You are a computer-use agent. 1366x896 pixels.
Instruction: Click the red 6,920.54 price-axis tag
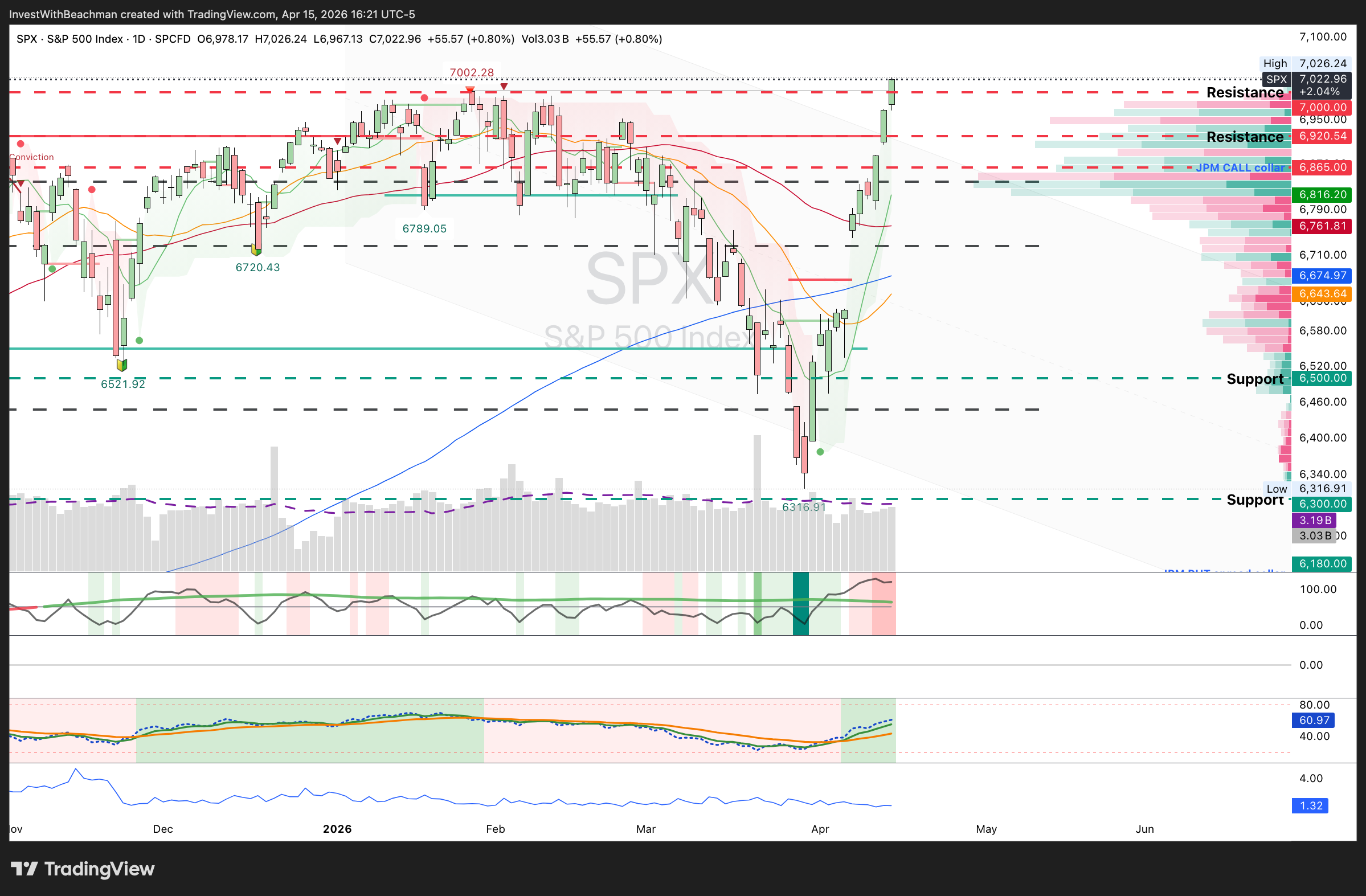tap(1322, 136)
